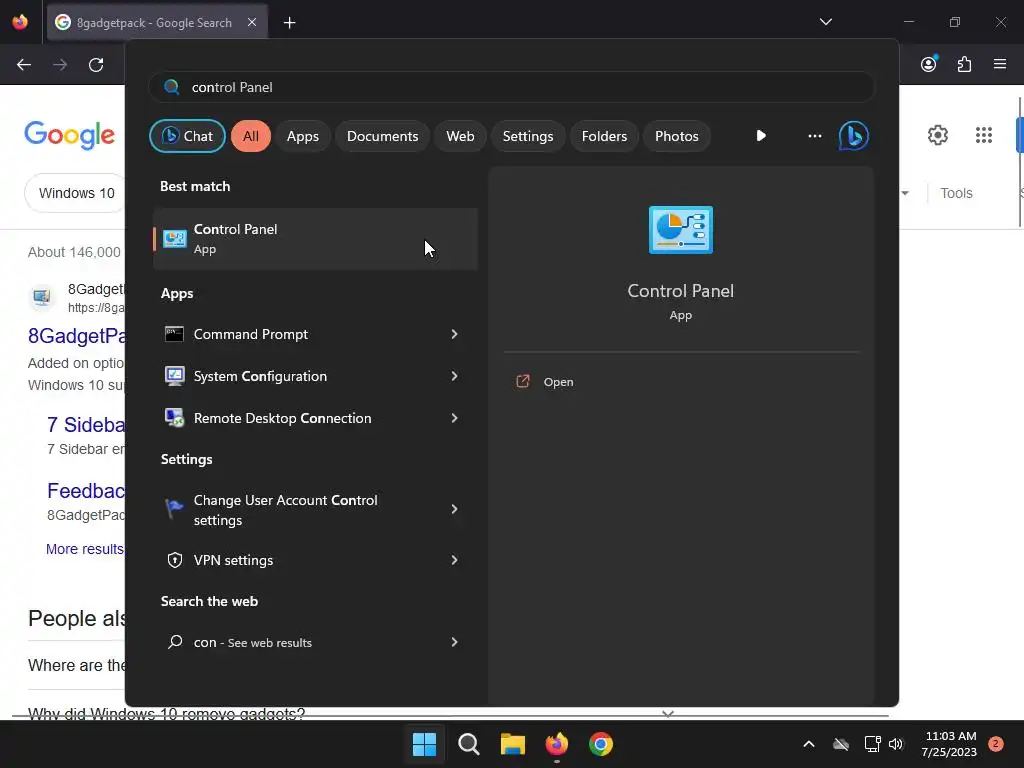Switch to Firefox in the taskbar
1024x768 pixels.
[x=556, y=744]
